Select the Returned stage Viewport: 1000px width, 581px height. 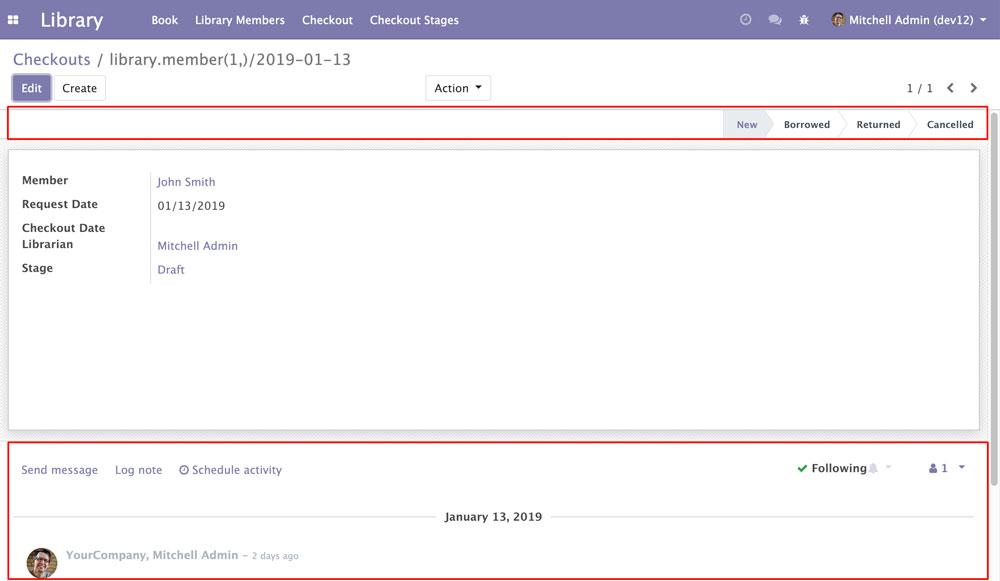click(x=878, y=124)
